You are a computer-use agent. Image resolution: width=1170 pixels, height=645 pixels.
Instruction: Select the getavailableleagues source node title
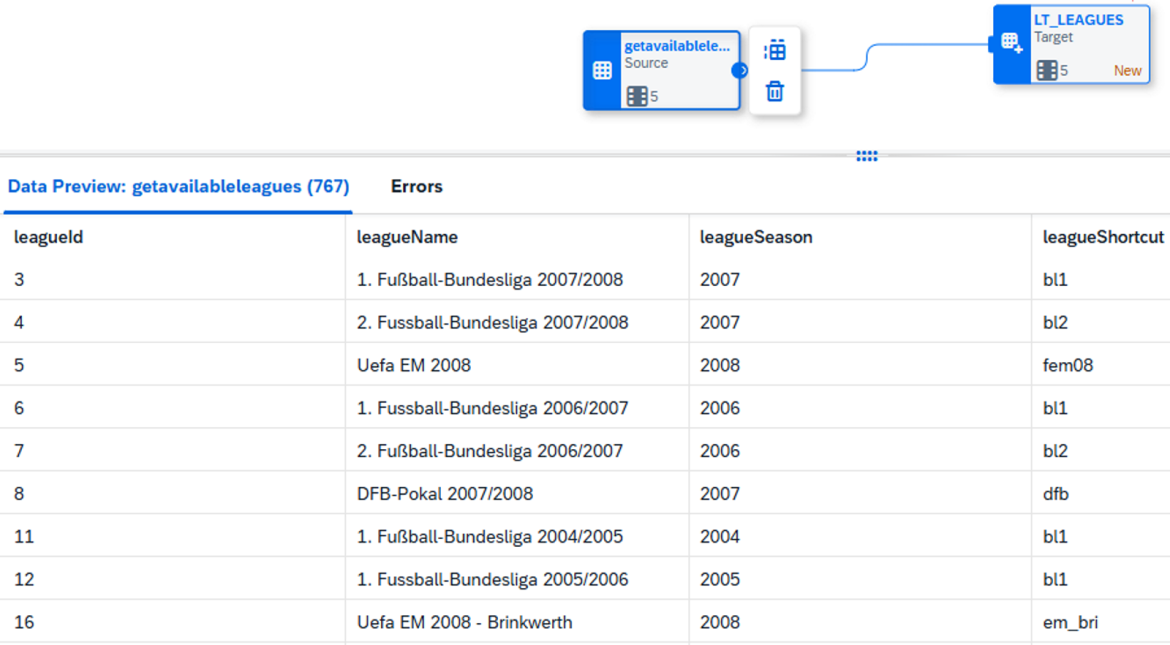pos(676,46)
